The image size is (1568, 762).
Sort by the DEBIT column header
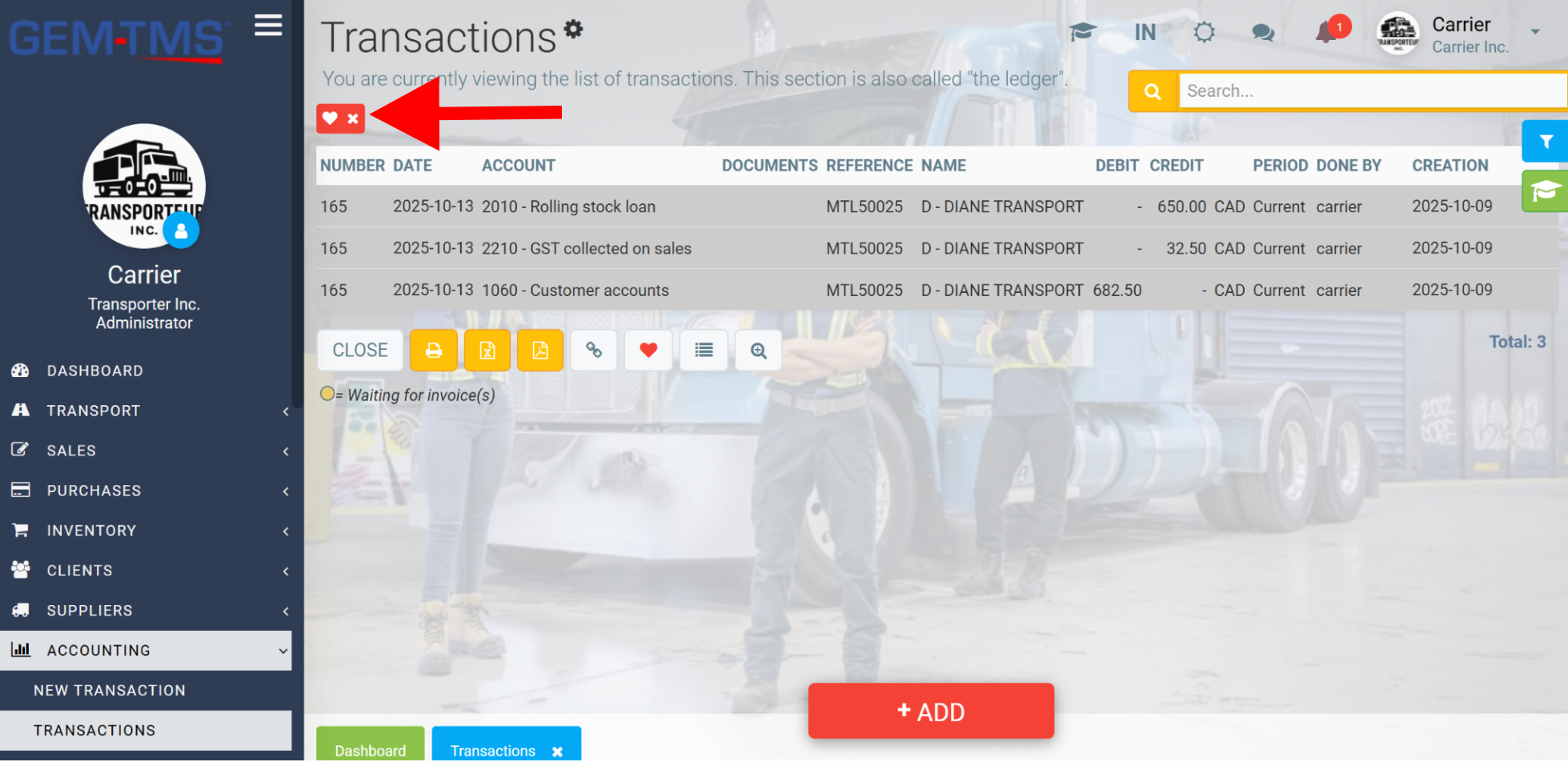1117,166
